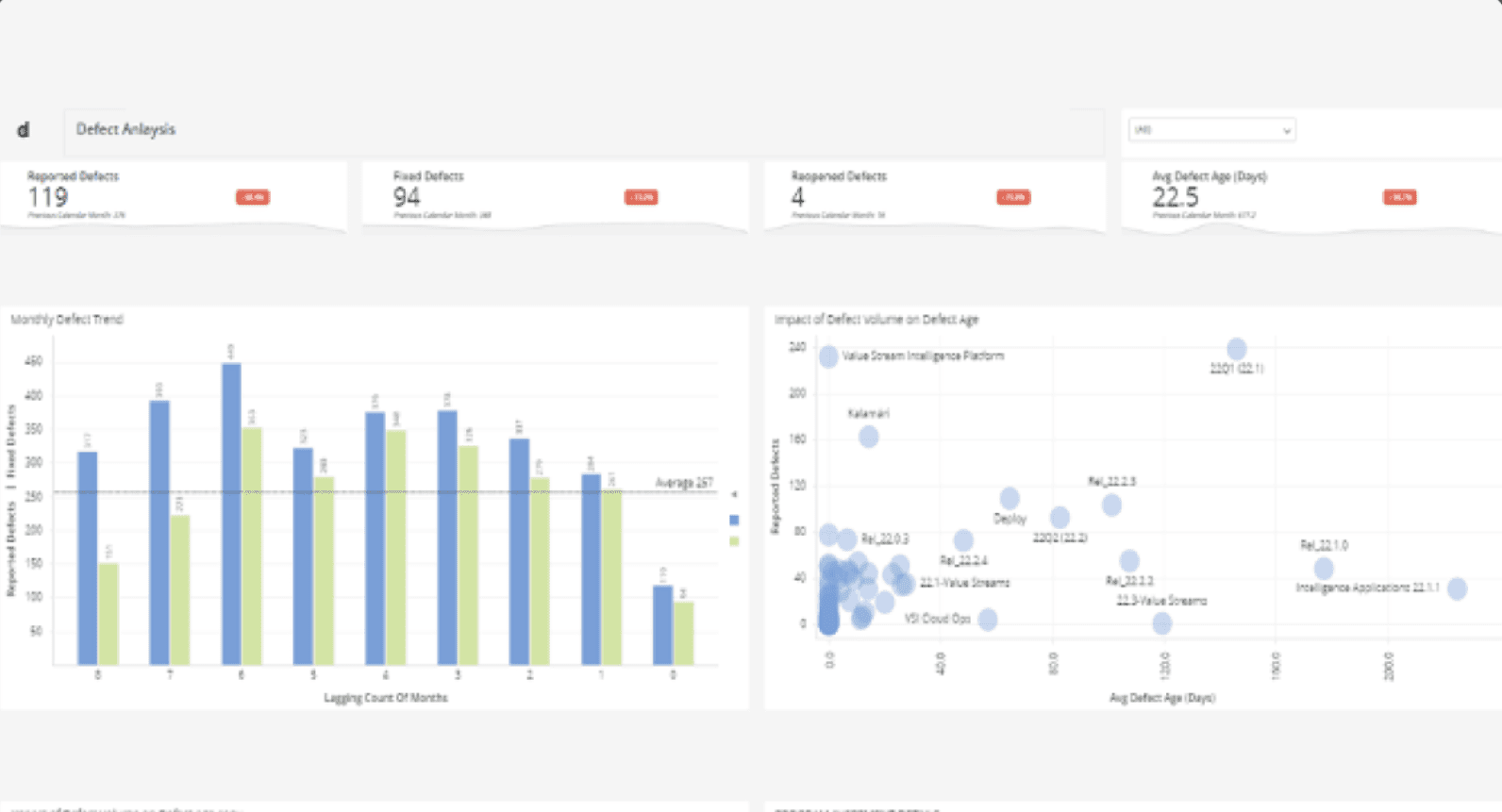
Task: Click the green bar for month 8
Action: [108, 614]
